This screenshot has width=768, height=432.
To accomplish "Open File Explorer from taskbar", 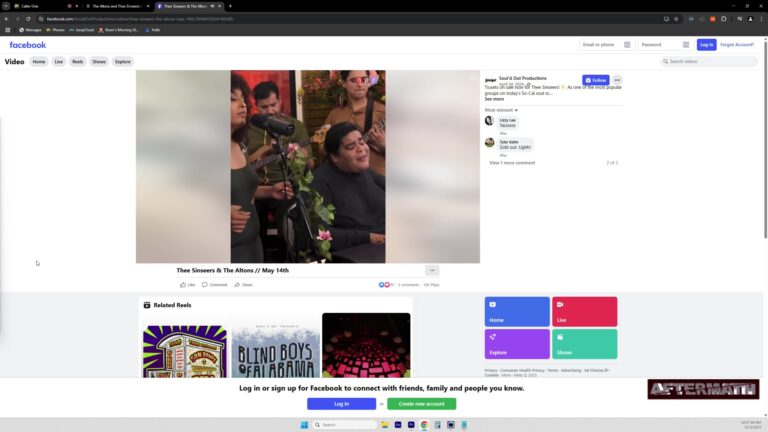I will [x=384, y=425].
